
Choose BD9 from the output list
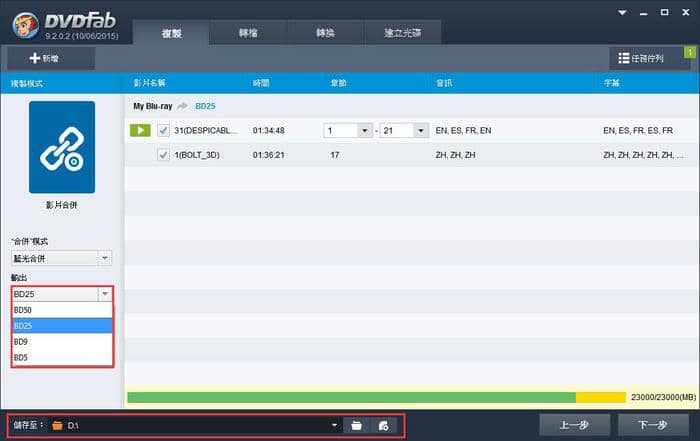62,341
